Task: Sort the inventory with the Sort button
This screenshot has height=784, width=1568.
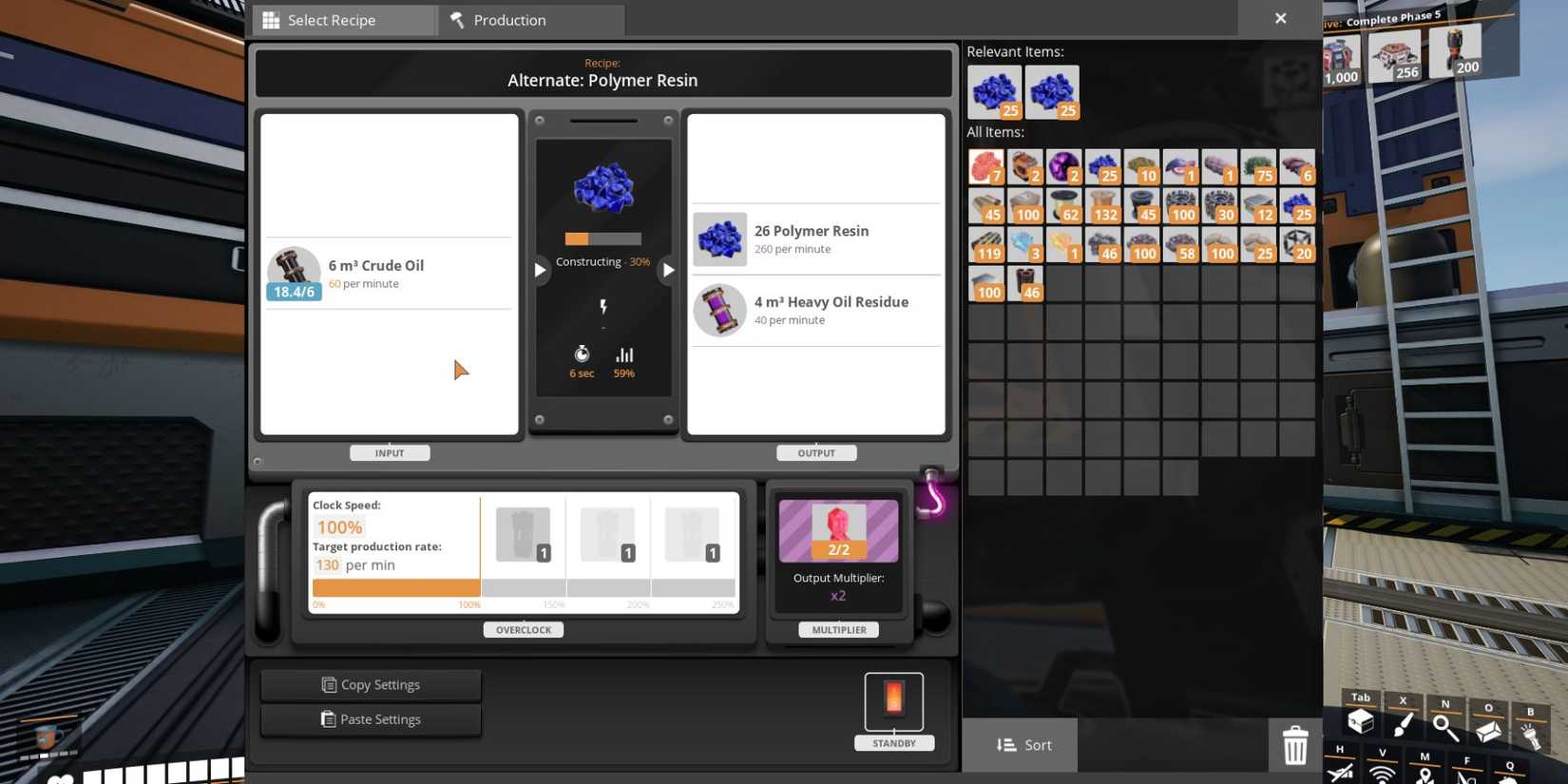Action: point(1021,745)
